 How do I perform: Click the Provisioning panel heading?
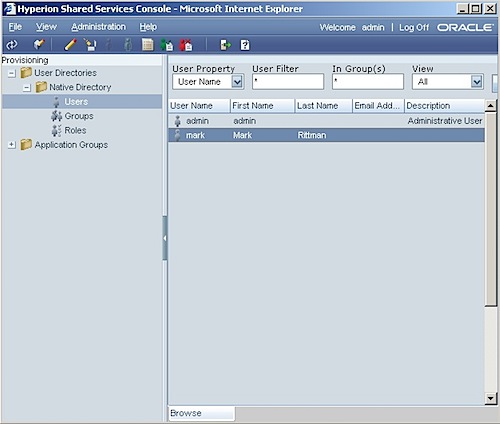[25, 60]
